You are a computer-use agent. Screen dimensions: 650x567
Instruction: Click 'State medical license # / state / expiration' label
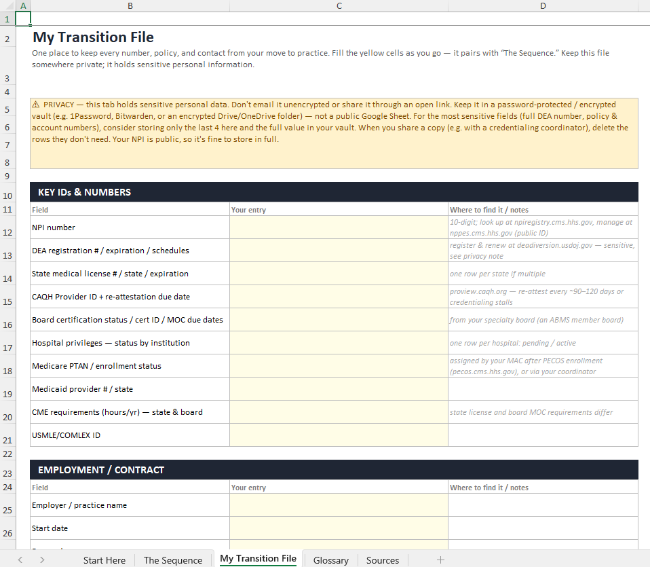(130, 274)
